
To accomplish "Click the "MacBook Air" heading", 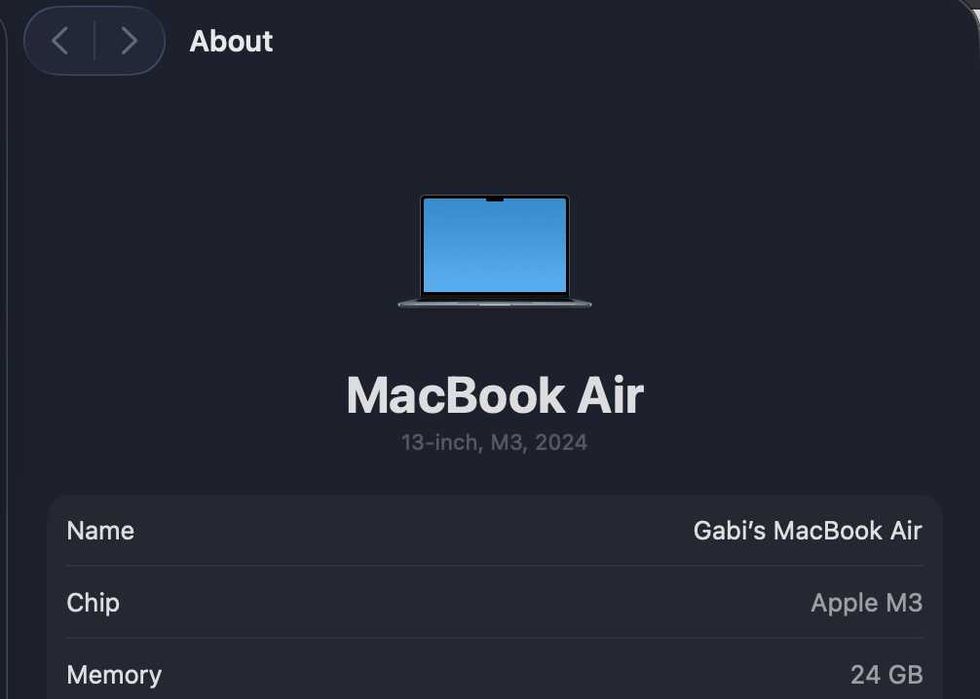I will pyautogui.click(x=494, y=395).
